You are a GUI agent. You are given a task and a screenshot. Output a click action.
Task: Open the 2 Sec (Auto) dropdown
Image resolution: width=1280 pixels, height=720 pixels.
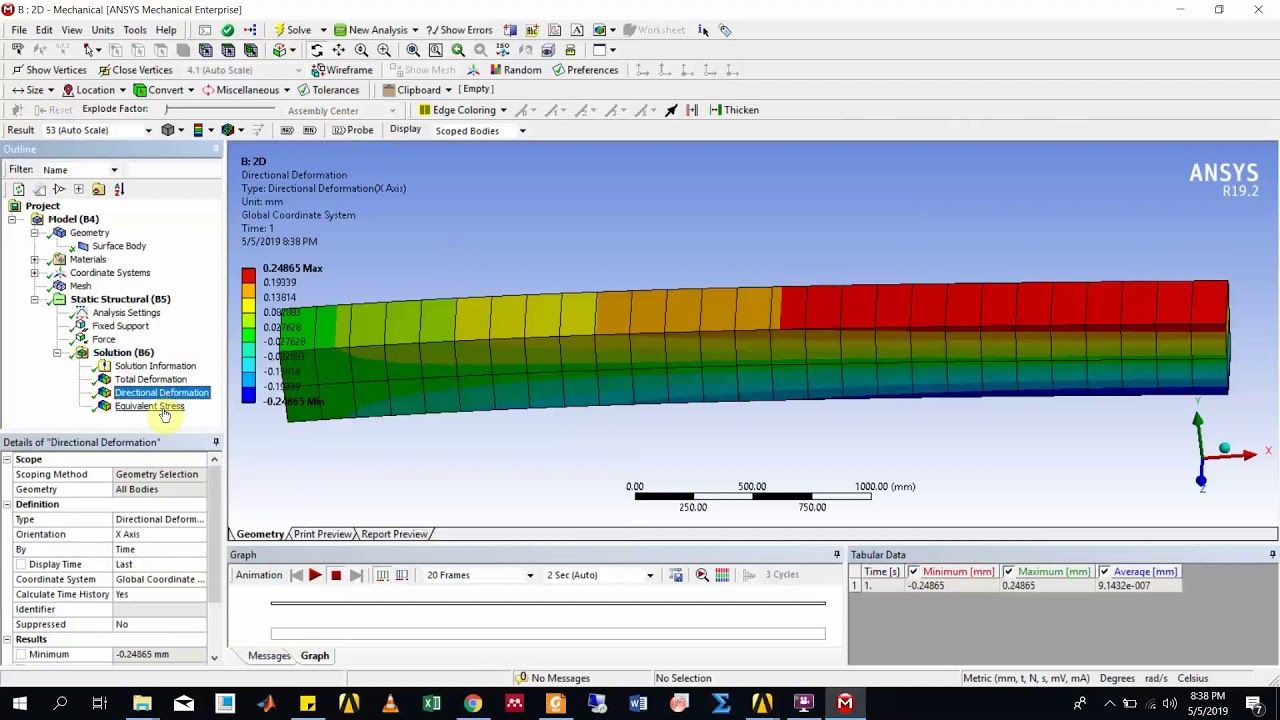coord(600,575)
